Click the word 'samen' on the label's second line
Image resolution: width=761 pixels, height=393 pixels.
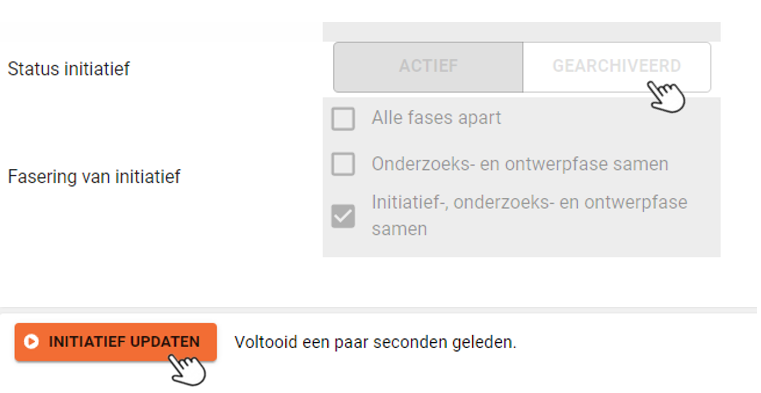point(399,229)
